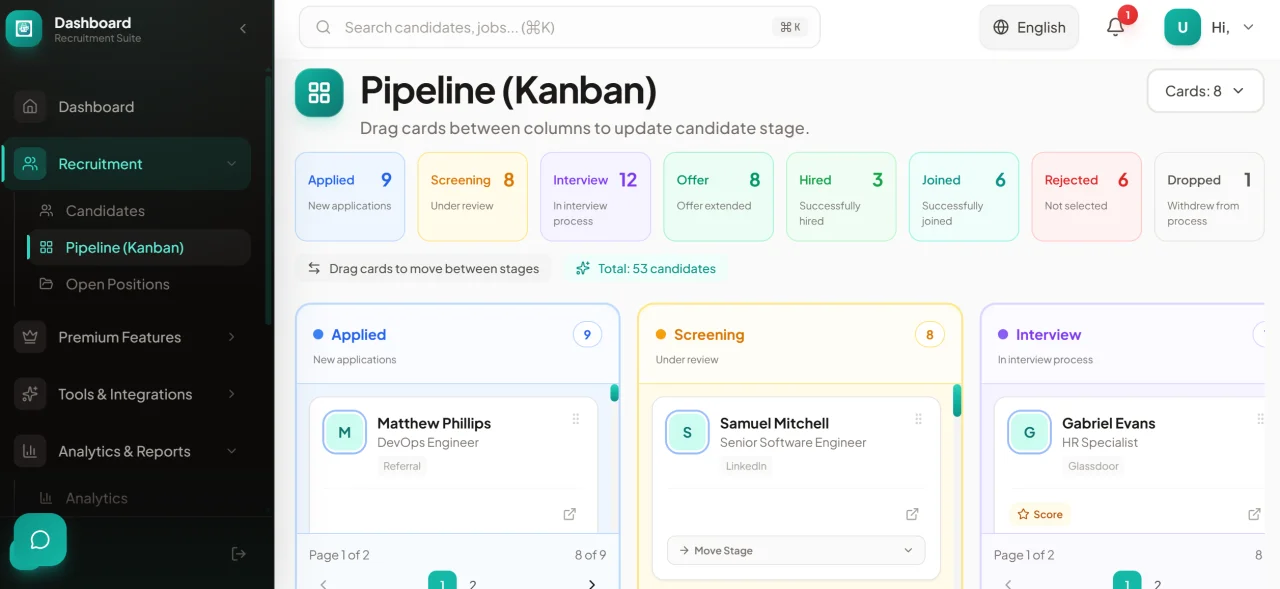
Task: Open Samuel Mitchell card external link icon
Action: tap(912, 514)
